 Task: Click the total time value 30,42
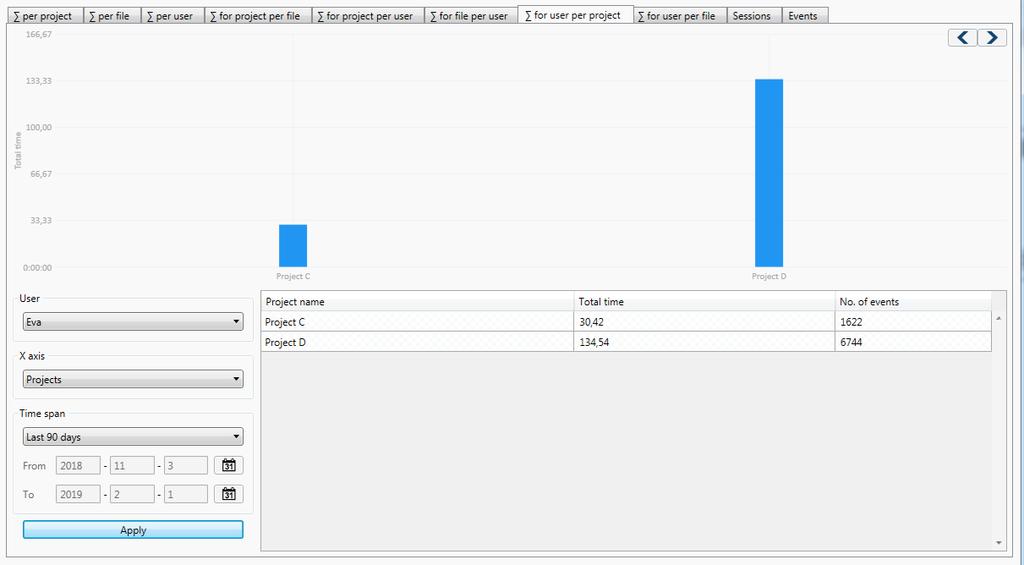point(591,321)
